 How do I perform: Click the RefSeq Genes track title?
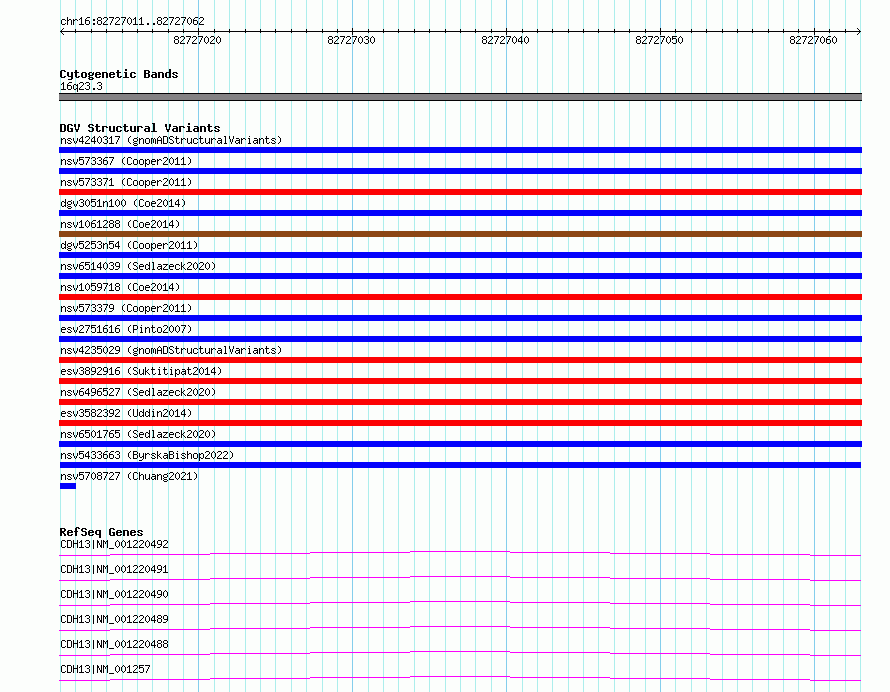coord(101,532)
